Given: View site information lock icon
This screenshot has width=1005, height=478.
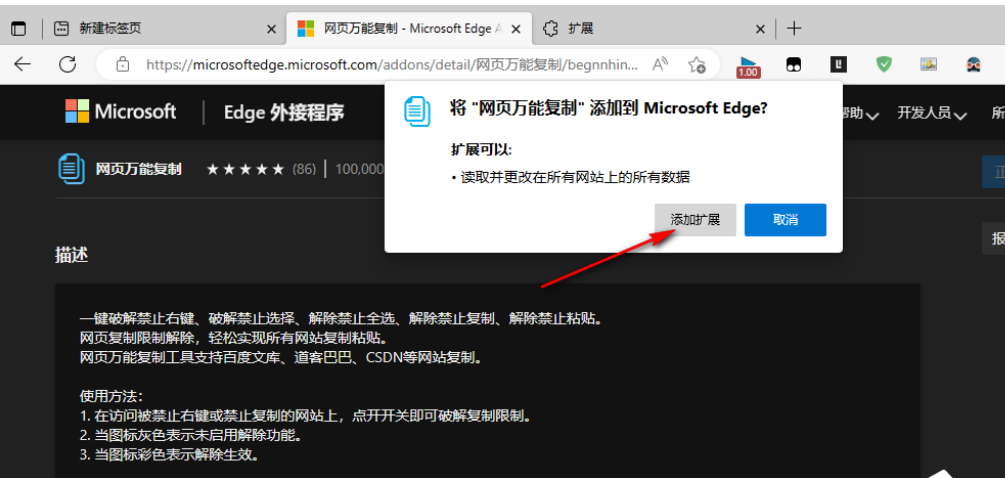Looking at the screenshot, I should point(122,64).
